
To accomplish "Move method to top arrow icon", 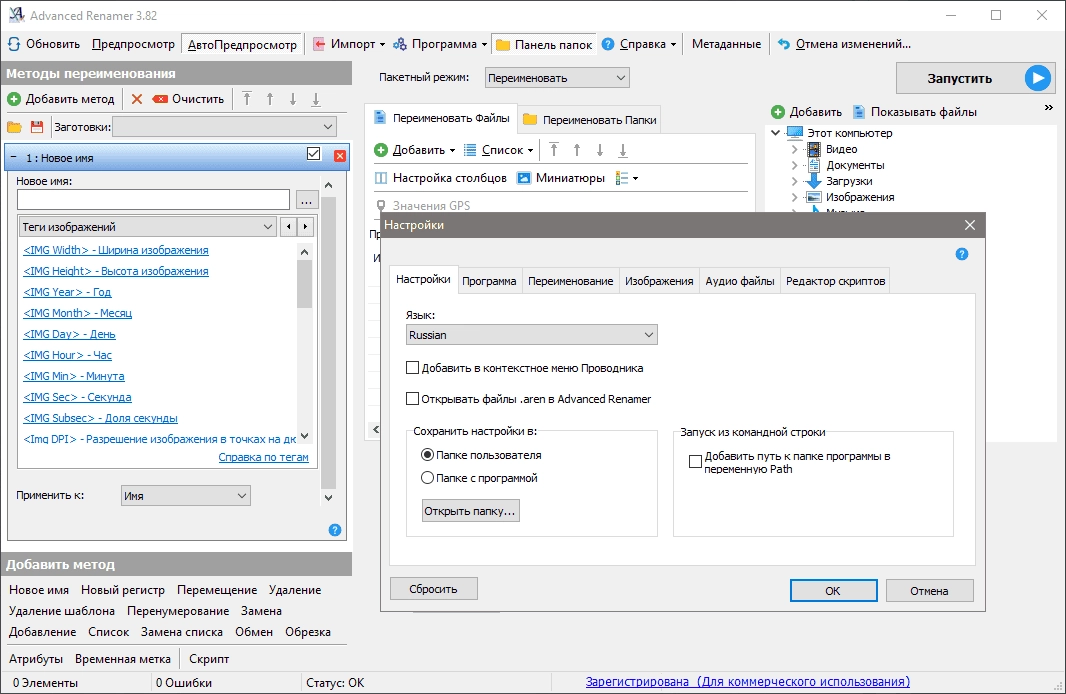I will tap(247, 99).
